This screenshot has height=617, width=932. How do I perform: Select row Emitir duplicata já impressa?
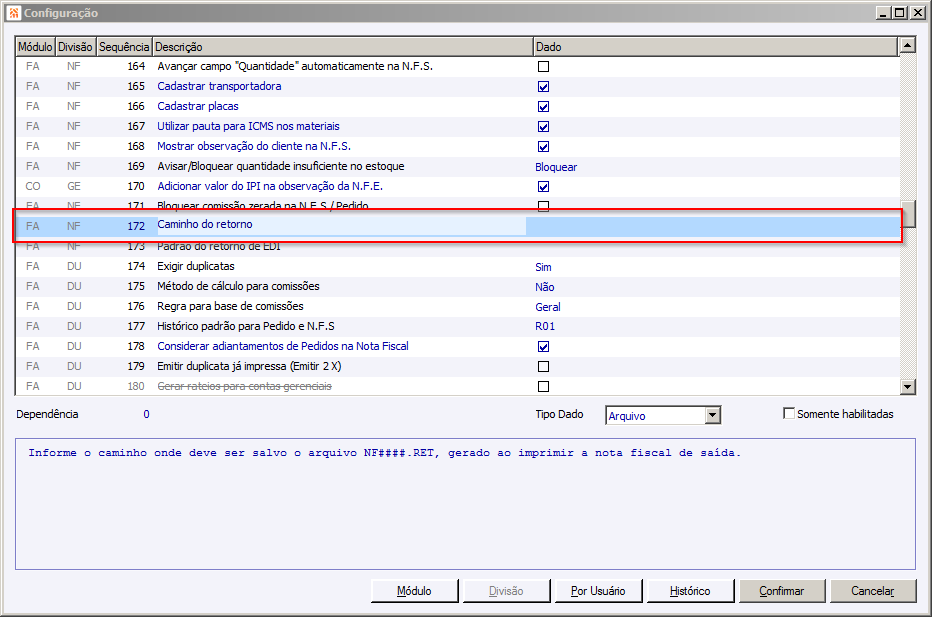458,366
